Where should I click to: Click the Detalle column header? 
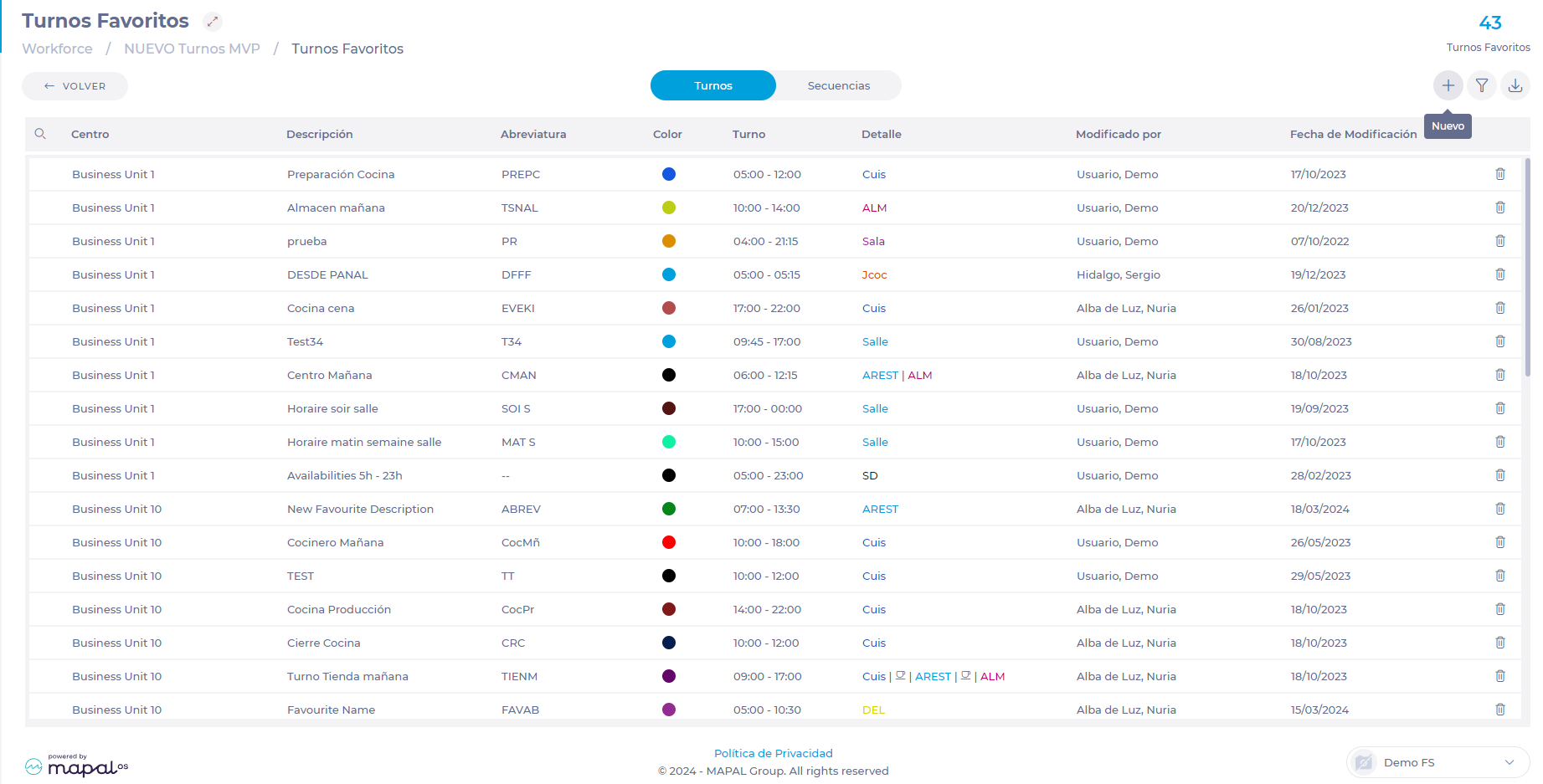pyautogui.click(x=882, y=134)
